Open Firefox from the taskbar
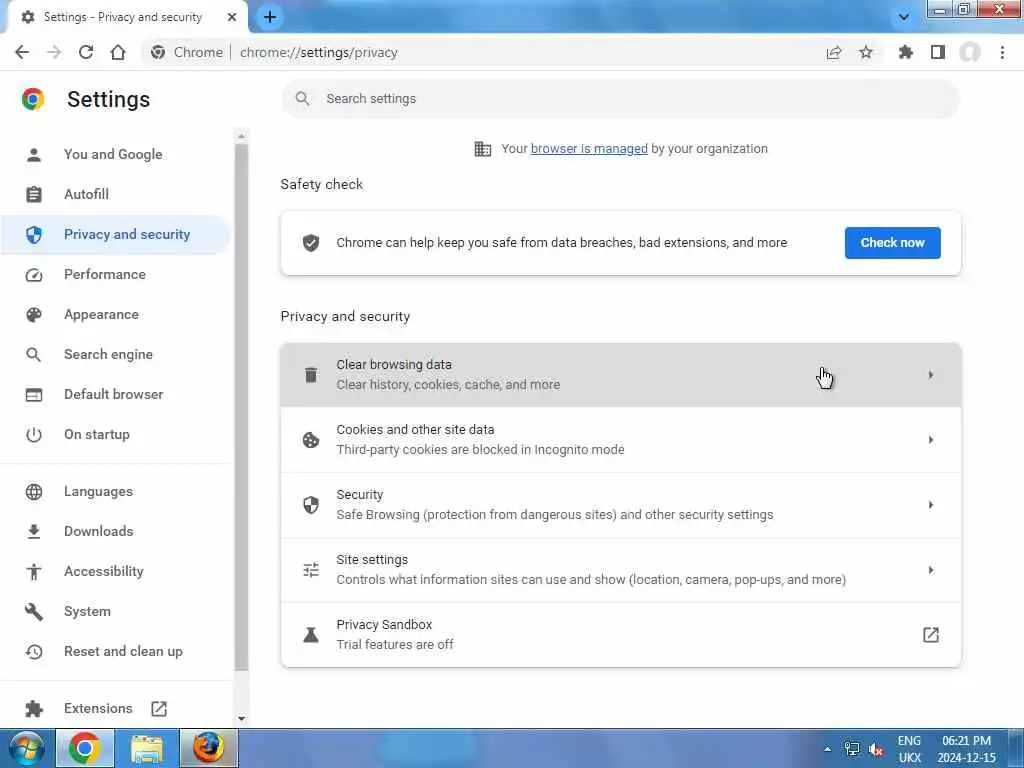 coord(208,748)
